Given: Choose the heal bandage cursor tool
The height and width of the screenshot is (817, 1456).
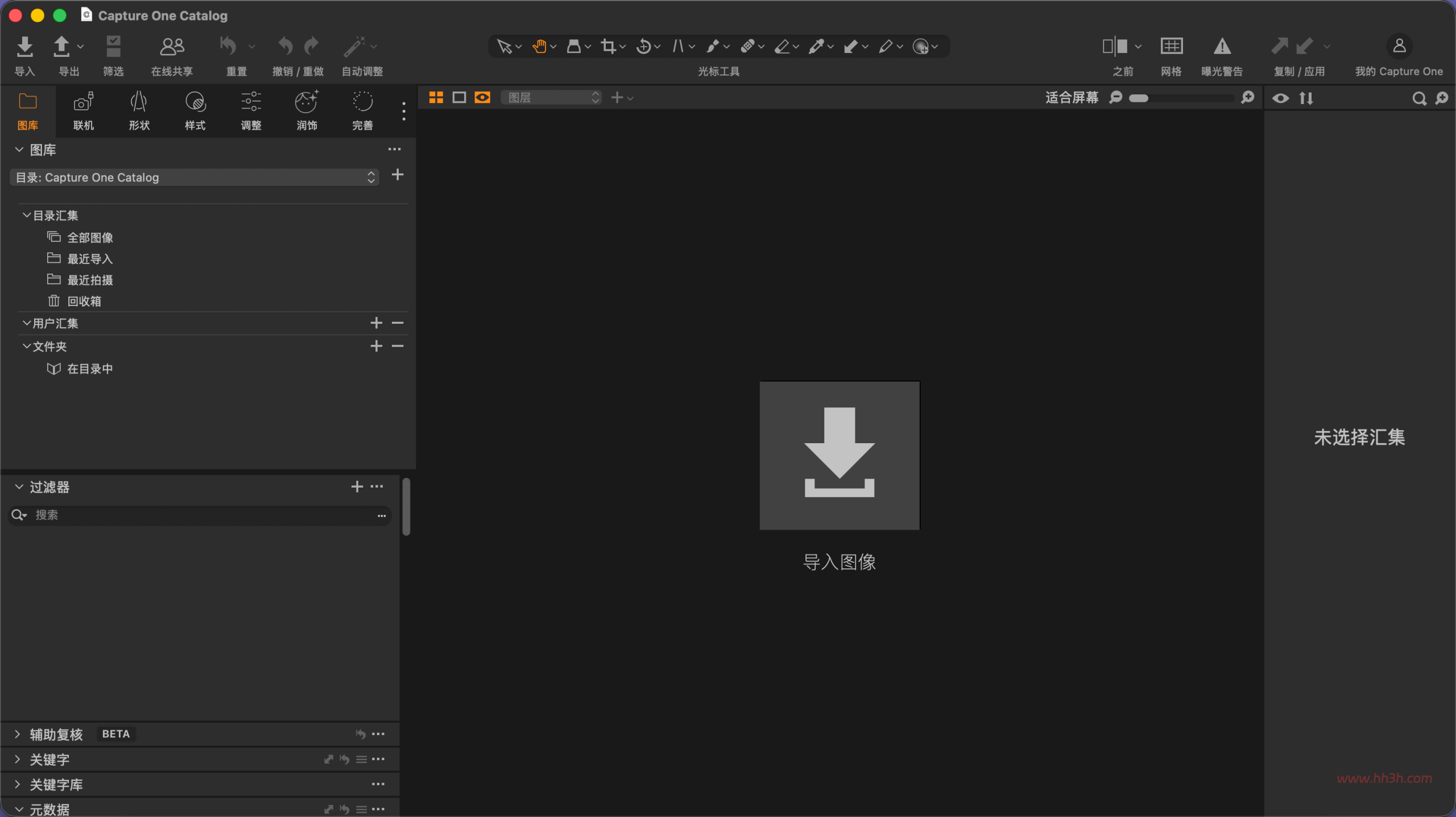Looking at the screenshot, I should [747, 46].
